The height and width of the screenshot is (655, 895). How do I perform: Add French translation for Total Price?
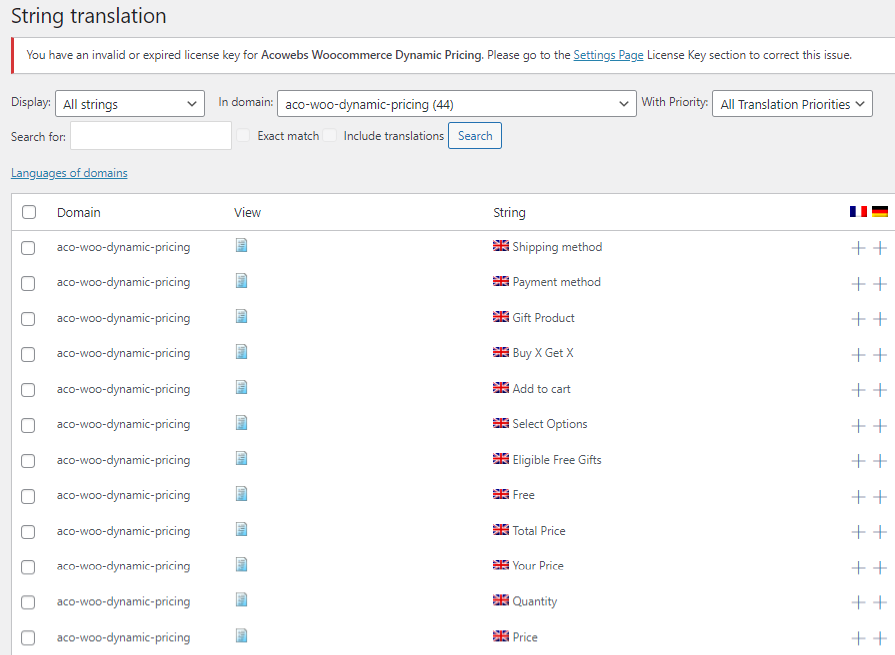(x=858, y=532)
